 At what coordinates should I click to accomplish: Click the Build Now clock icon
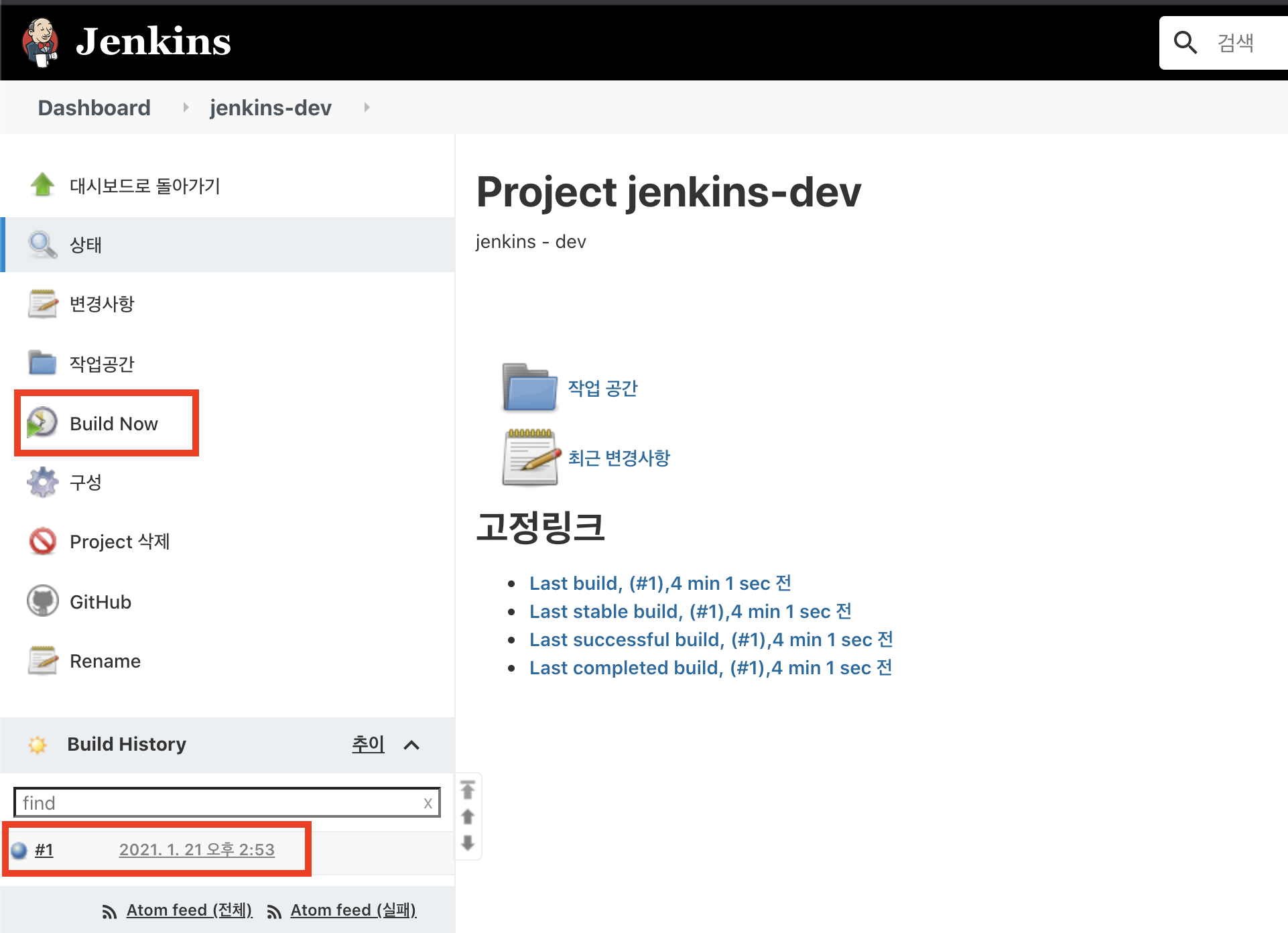[x=42, y=423]
